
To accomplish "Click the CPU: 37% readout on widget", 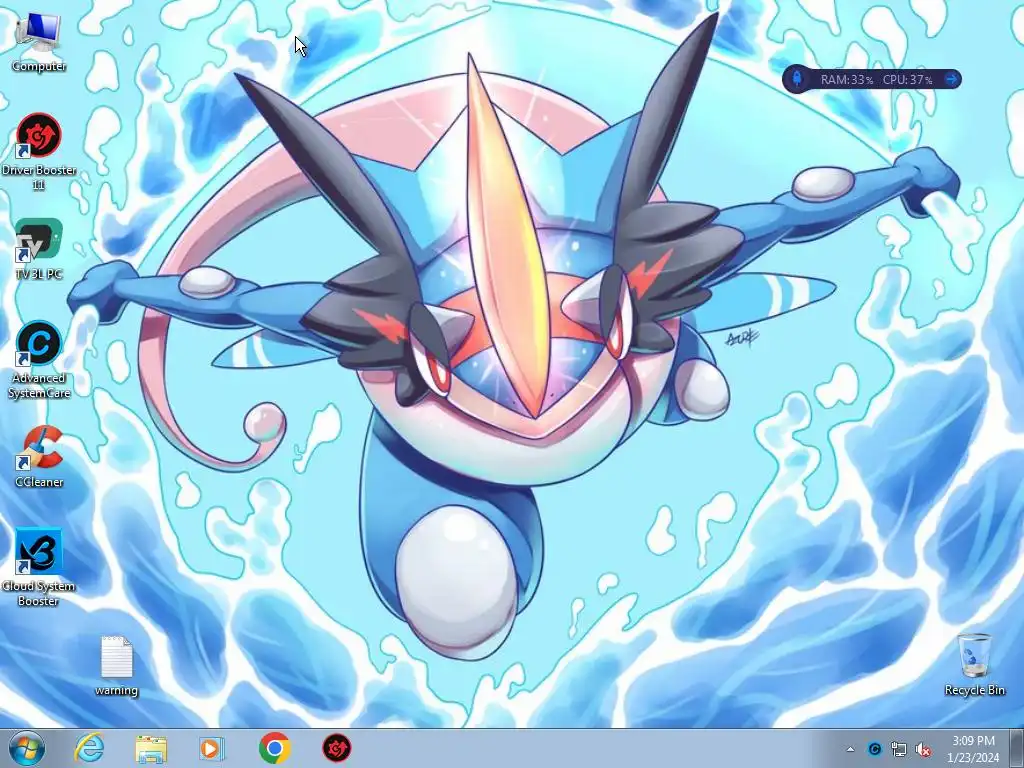I will [907, 80].
